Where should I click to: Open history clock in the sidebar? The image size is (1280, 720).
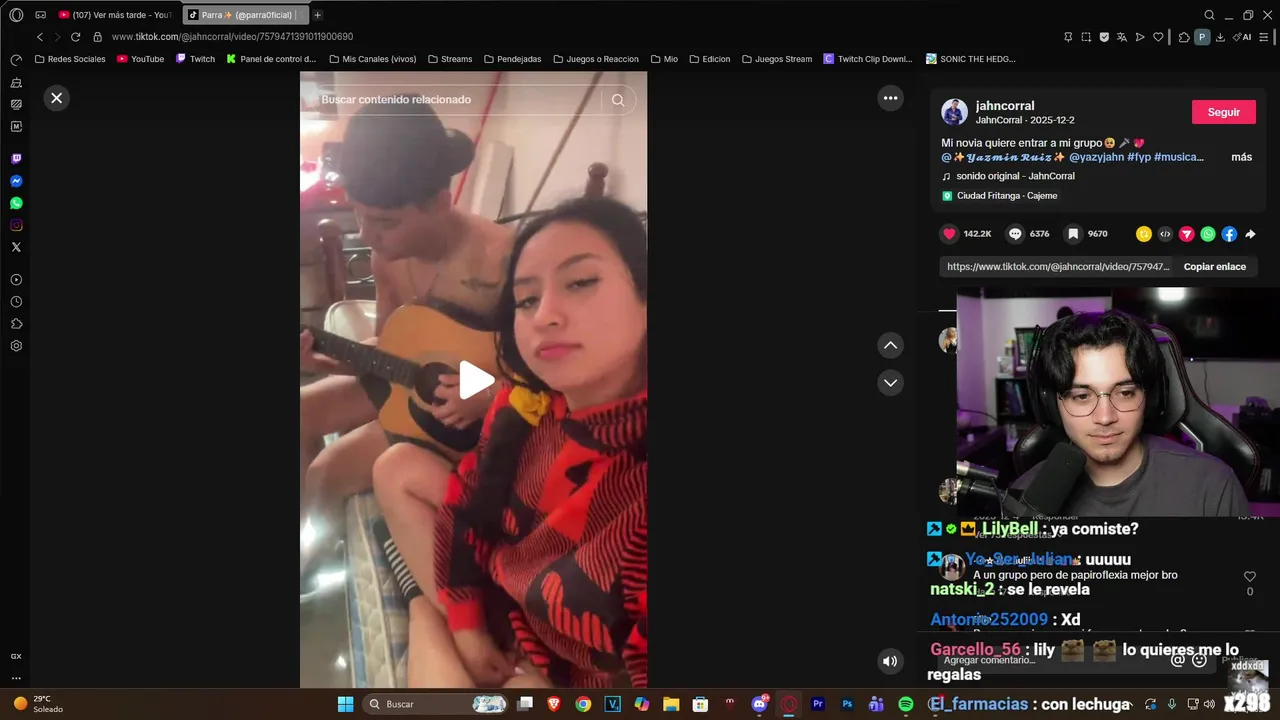pyautogui.click(x=16, y=302)
